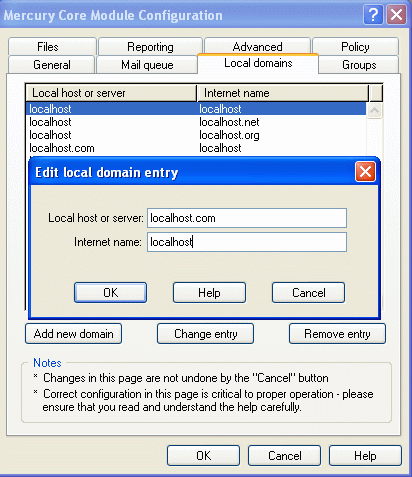Click the title bar help question-mark icon
The width and height of the screenshot is (412, 477).
coord(373,15)
